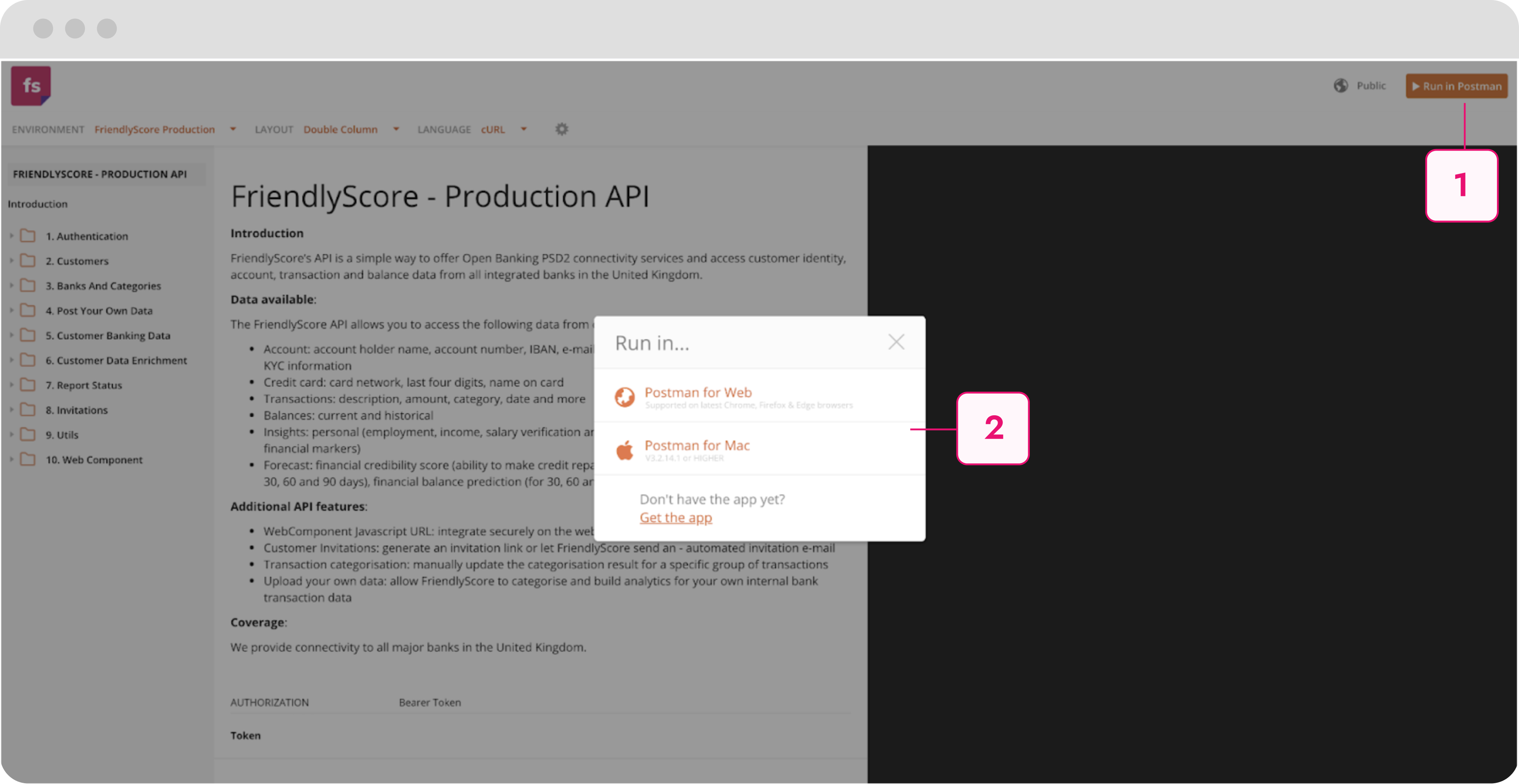This screenshot has width=1519, height=784.
Task: Click the 6. Customer Data Enrichment folder icon
Action: pyautogui.click(x=28, y=360)
